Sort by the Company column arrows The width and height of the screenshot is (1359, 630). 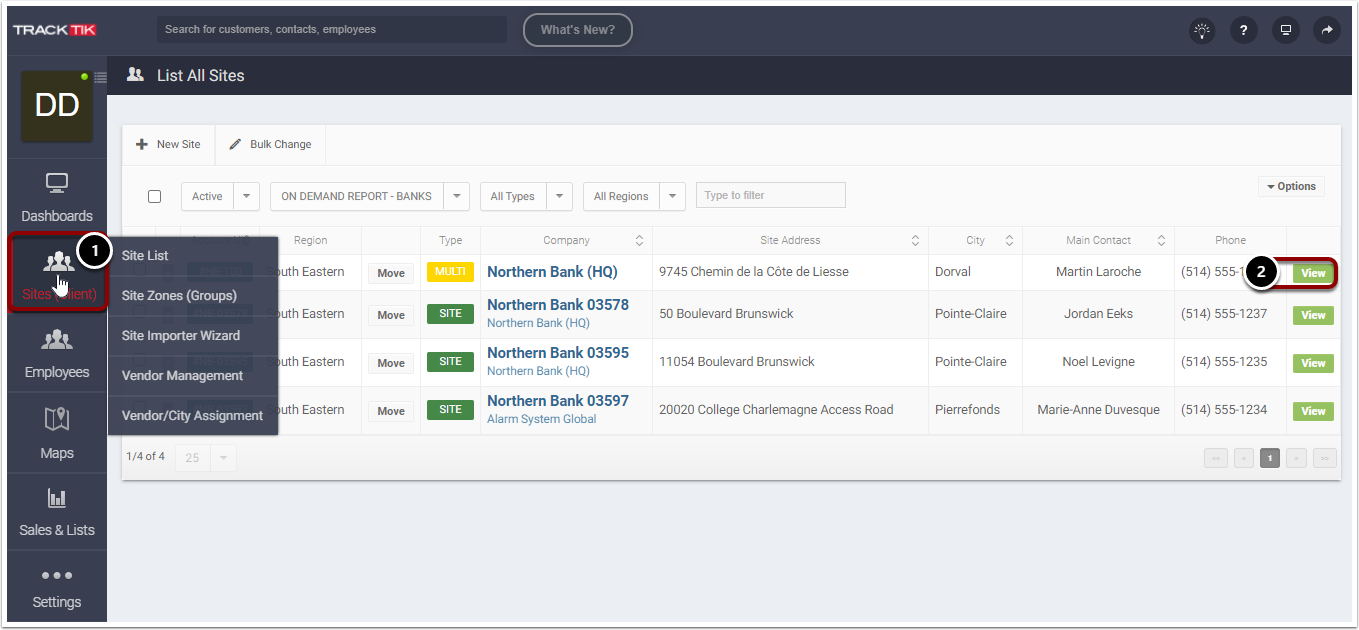[639, 241]
